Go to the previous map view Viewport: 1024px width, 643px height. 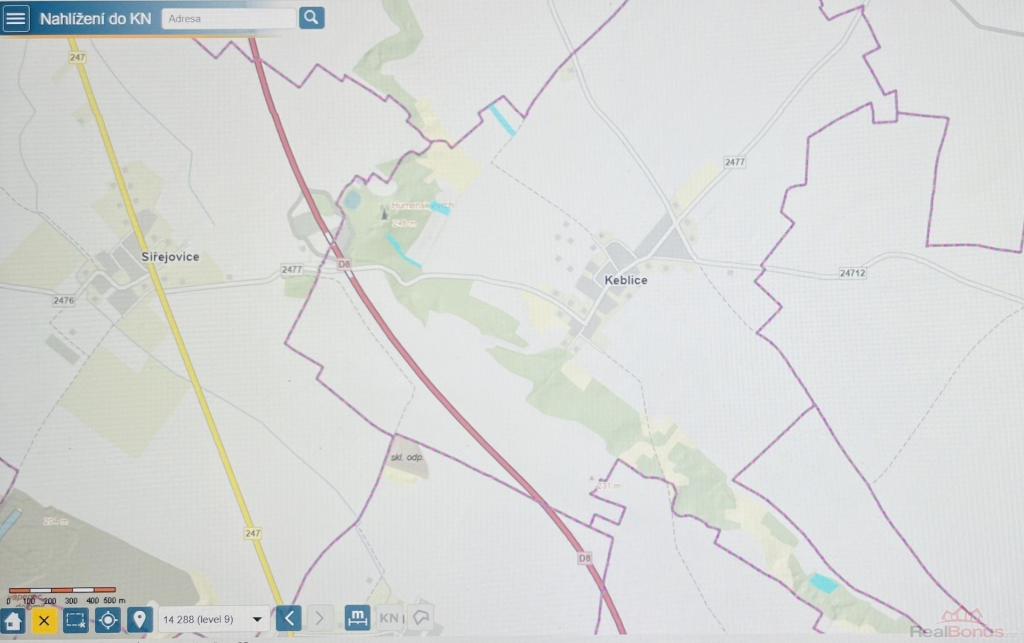(288, 619)
